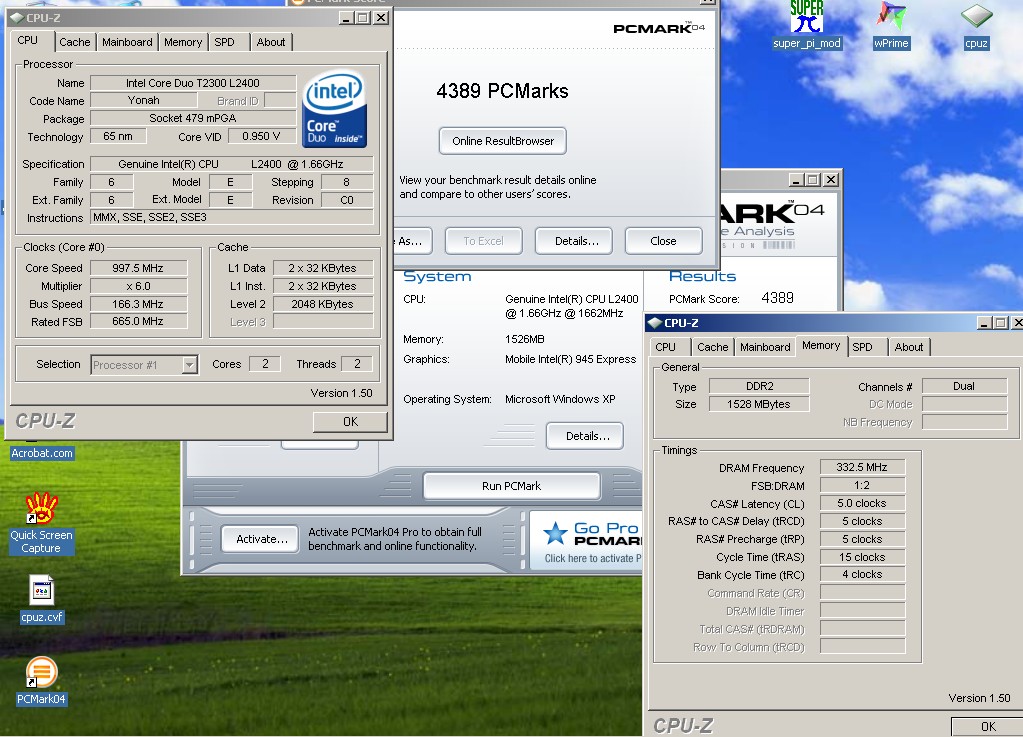Viewport: 1023px width, 737px height.
Task: Click the Package value Socket 479 mPGA
Action: [x=193, y=118]
